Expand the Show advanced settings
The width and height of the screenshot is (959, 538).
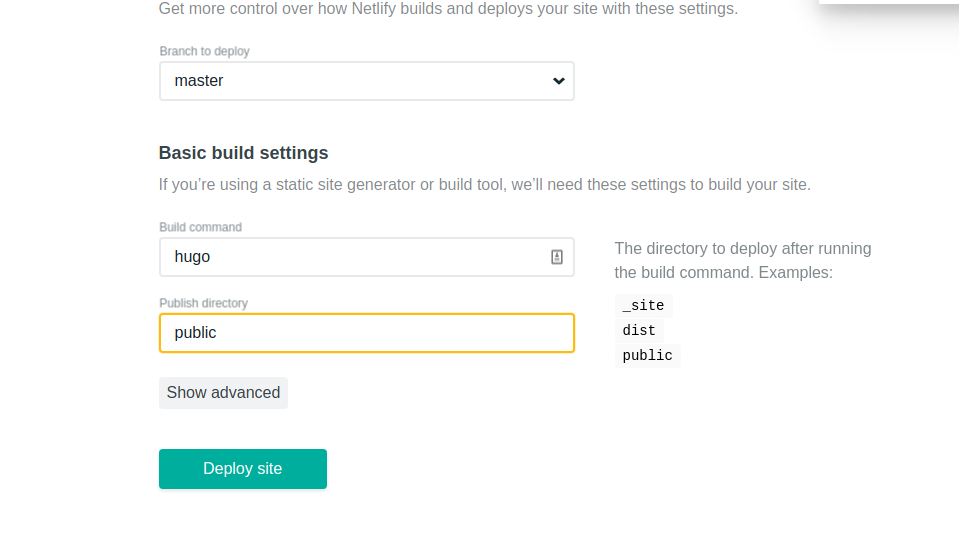223,393
